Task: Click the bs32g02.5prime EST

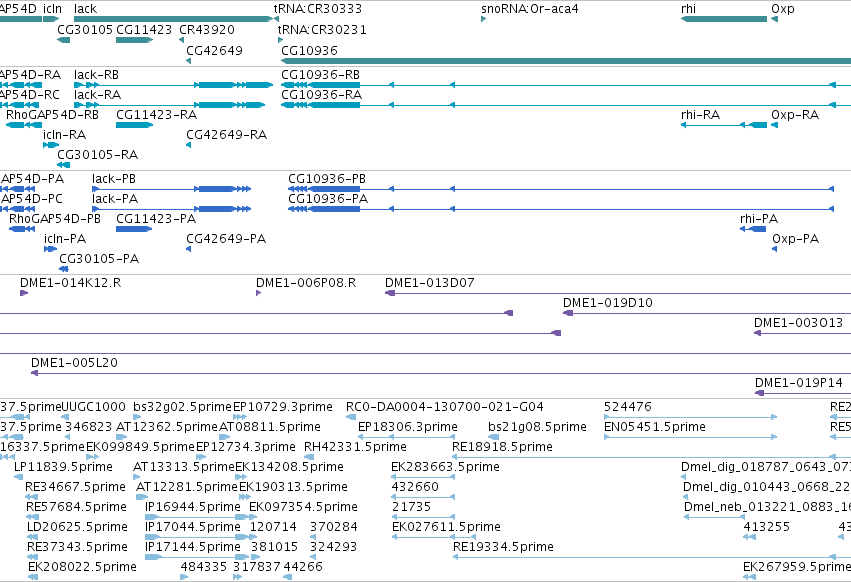Action: [x=138, y=417]
